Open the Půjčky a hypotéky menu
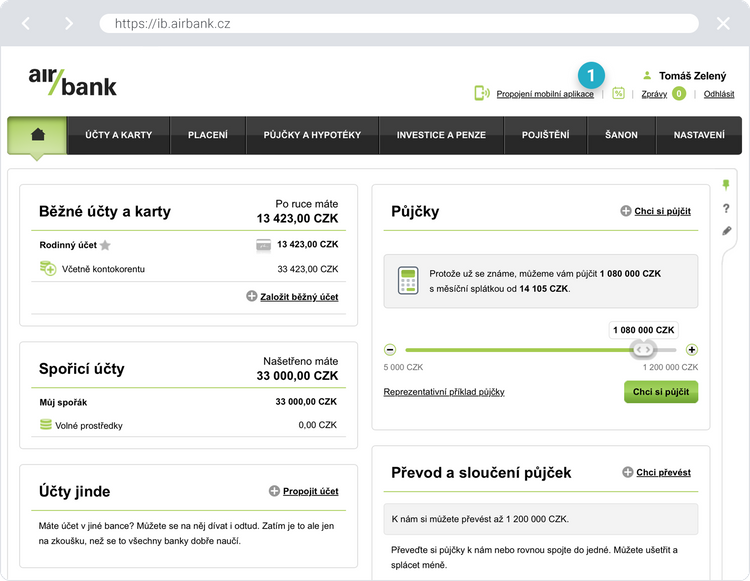 [312, 135]
